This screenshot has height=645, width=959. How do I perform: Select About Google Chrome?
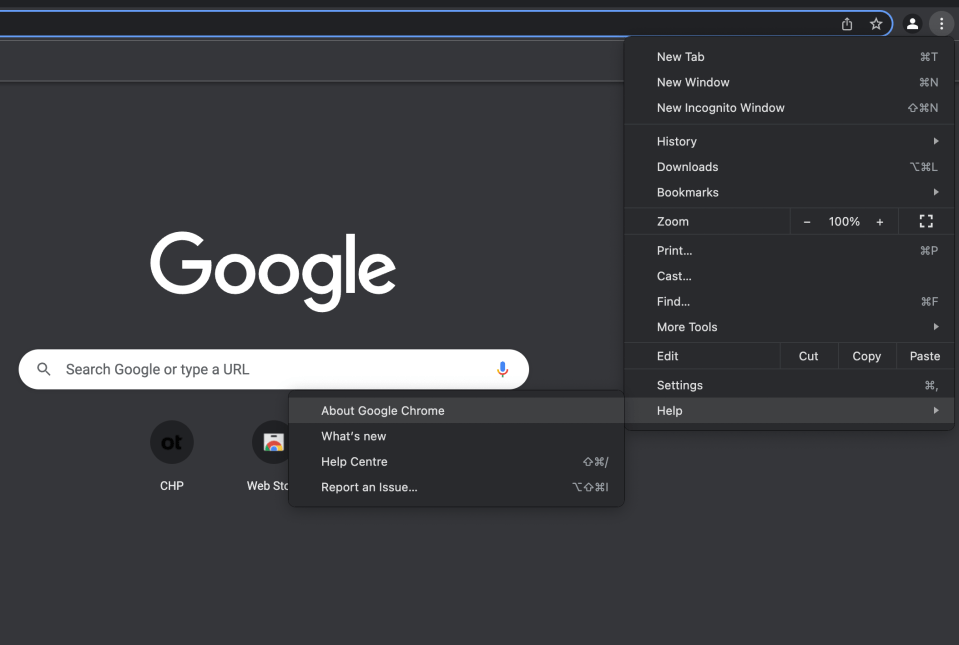(x=456, y=411)
